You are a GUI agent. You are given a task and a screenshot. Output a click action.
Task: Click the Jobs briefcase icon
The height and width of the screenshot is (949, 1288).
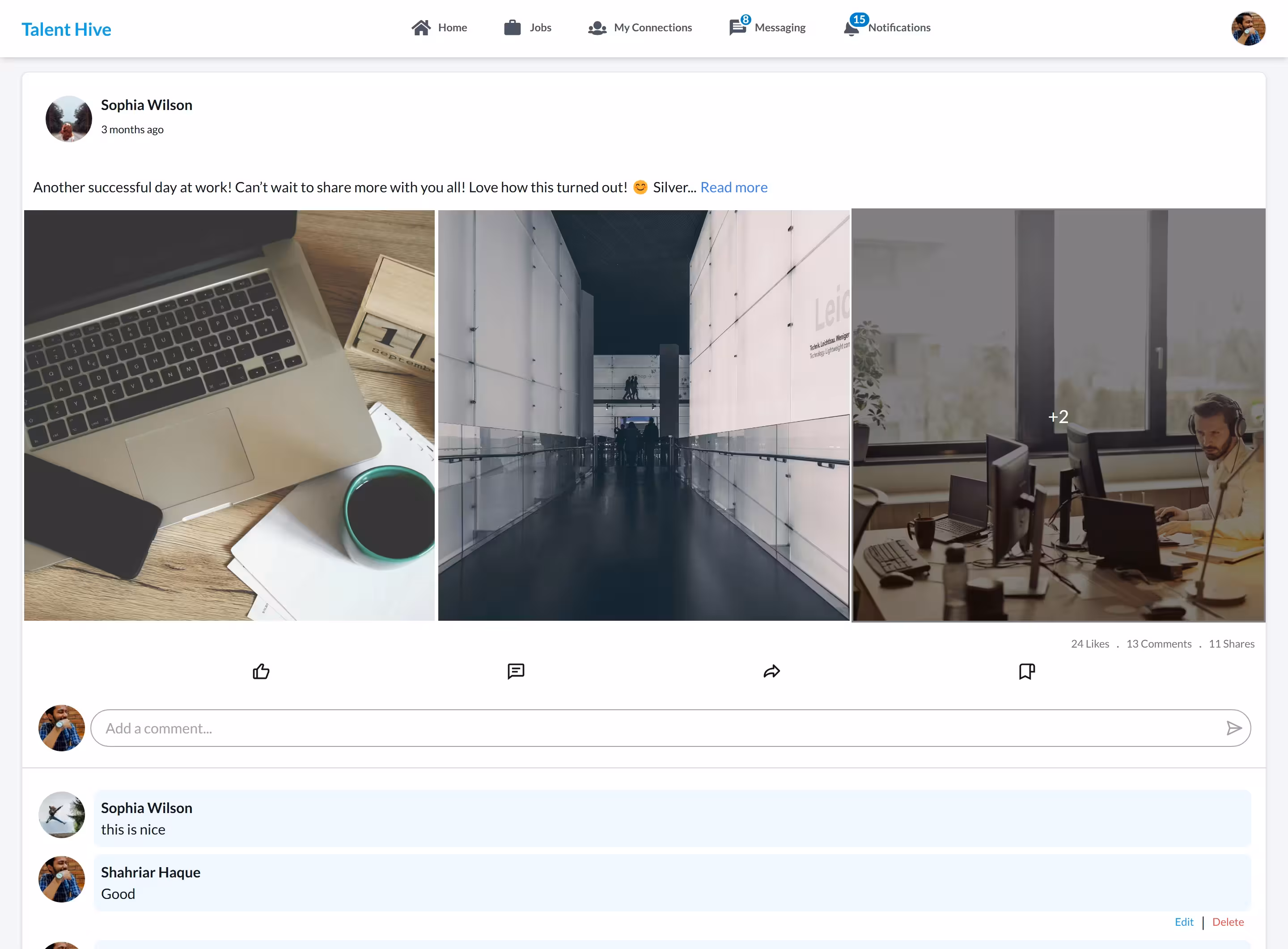click(512, 28)
